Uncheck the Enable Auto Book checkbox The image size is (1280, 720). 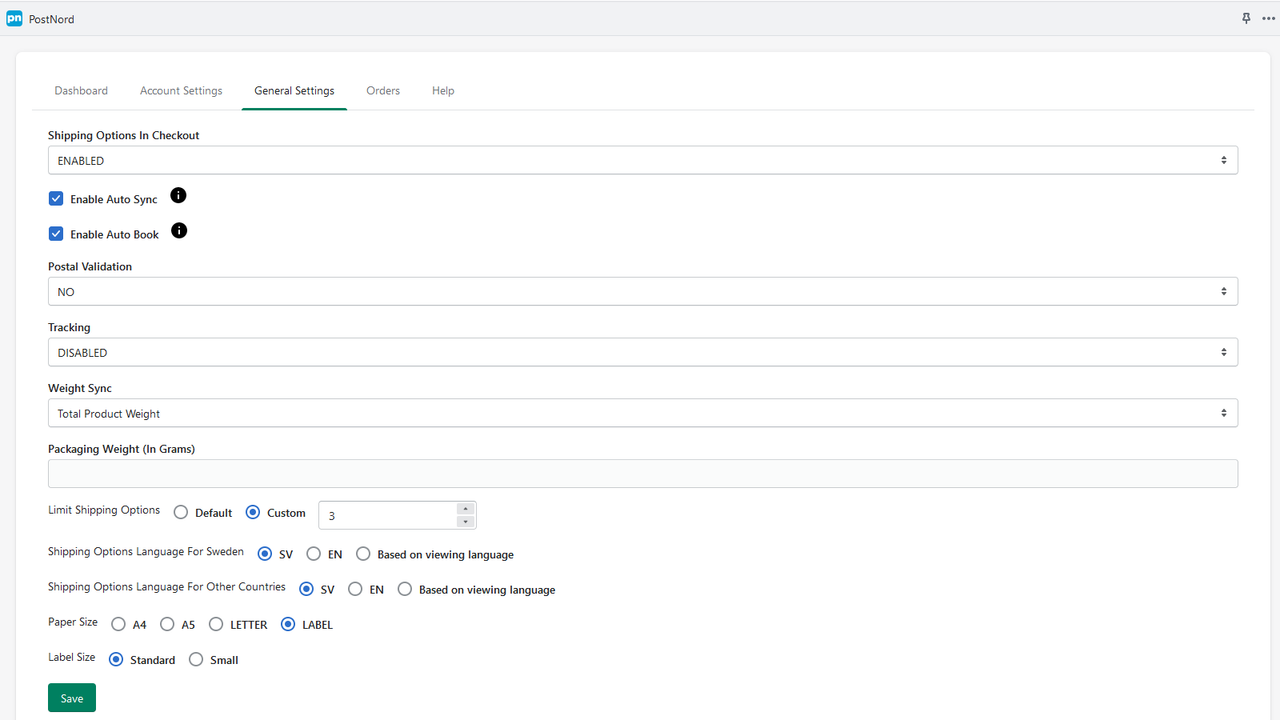(x=56, y=233)
